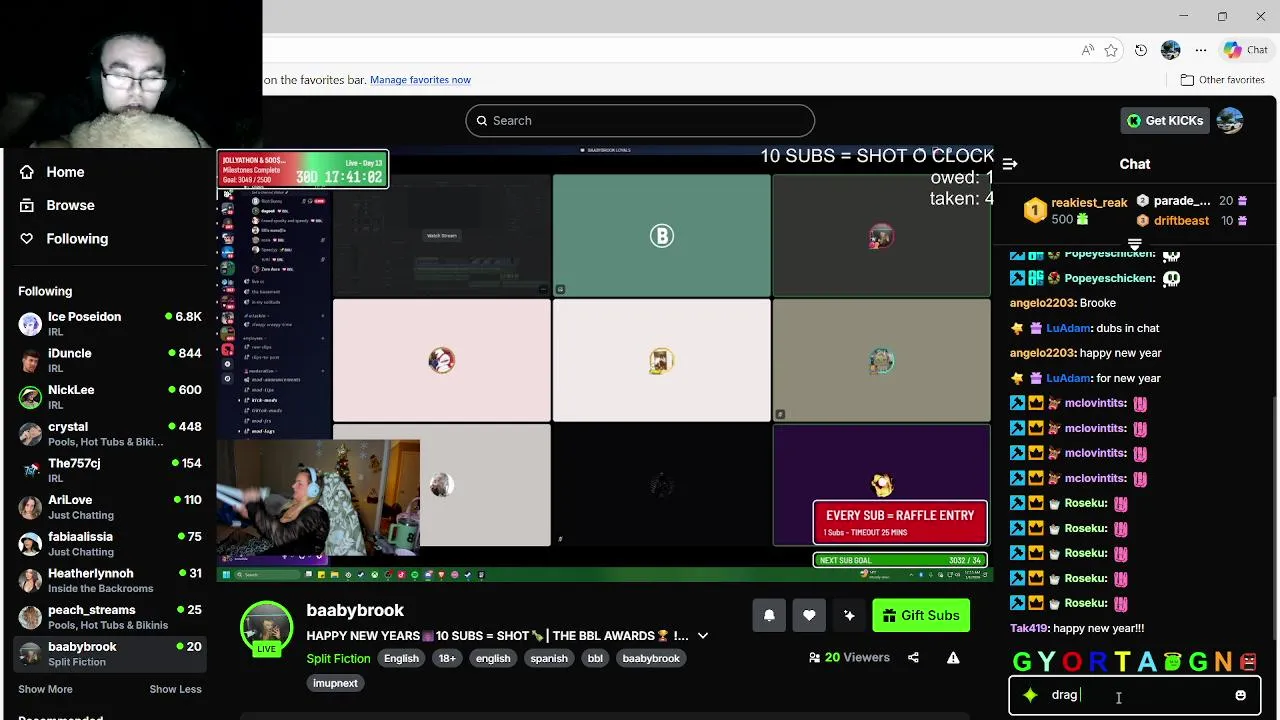1280x720 pixels.
Task: Collapse the chat panel with the arrow icon
Action: pos(1010,164)
